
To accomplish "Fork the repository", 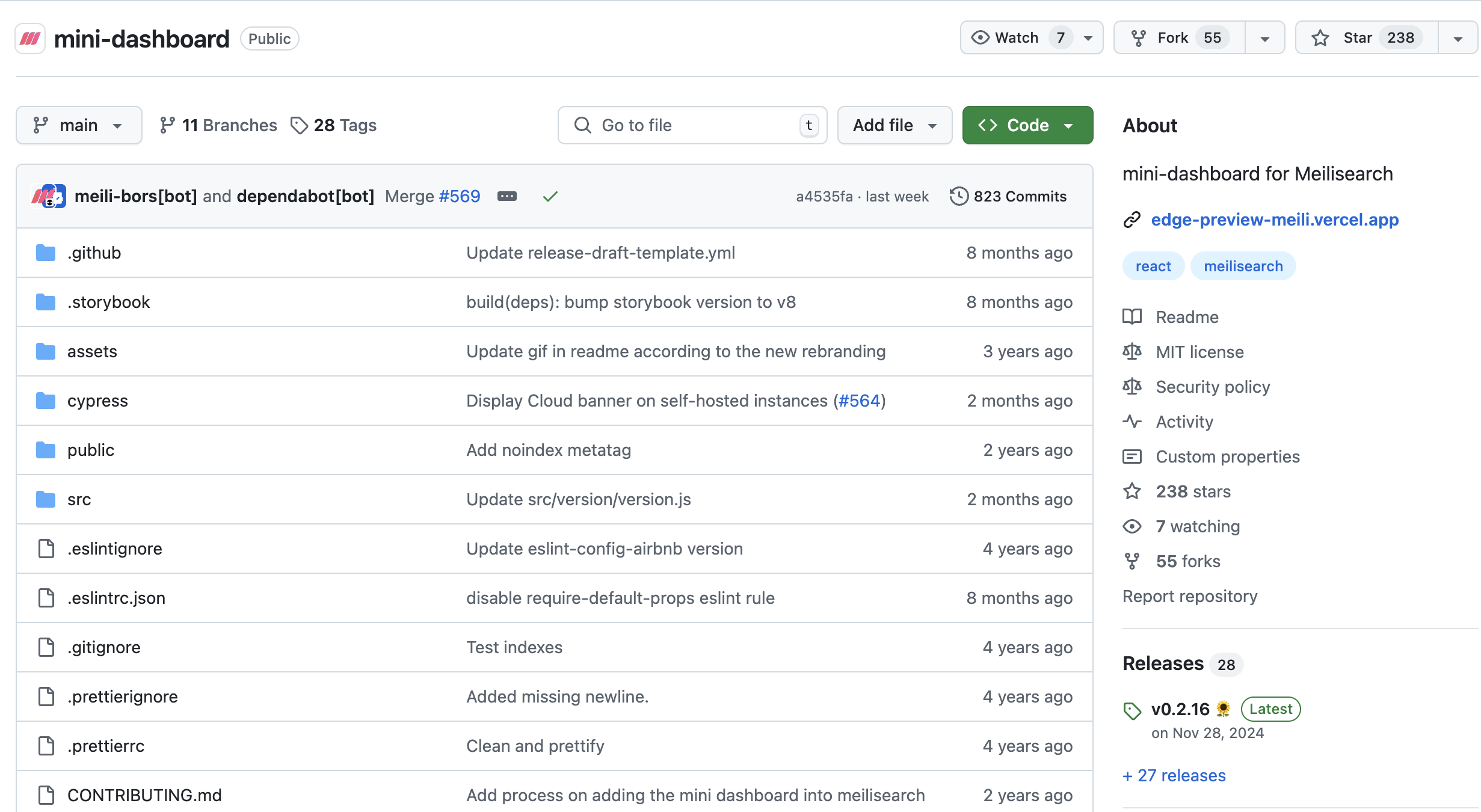I will click(1180, 38).
